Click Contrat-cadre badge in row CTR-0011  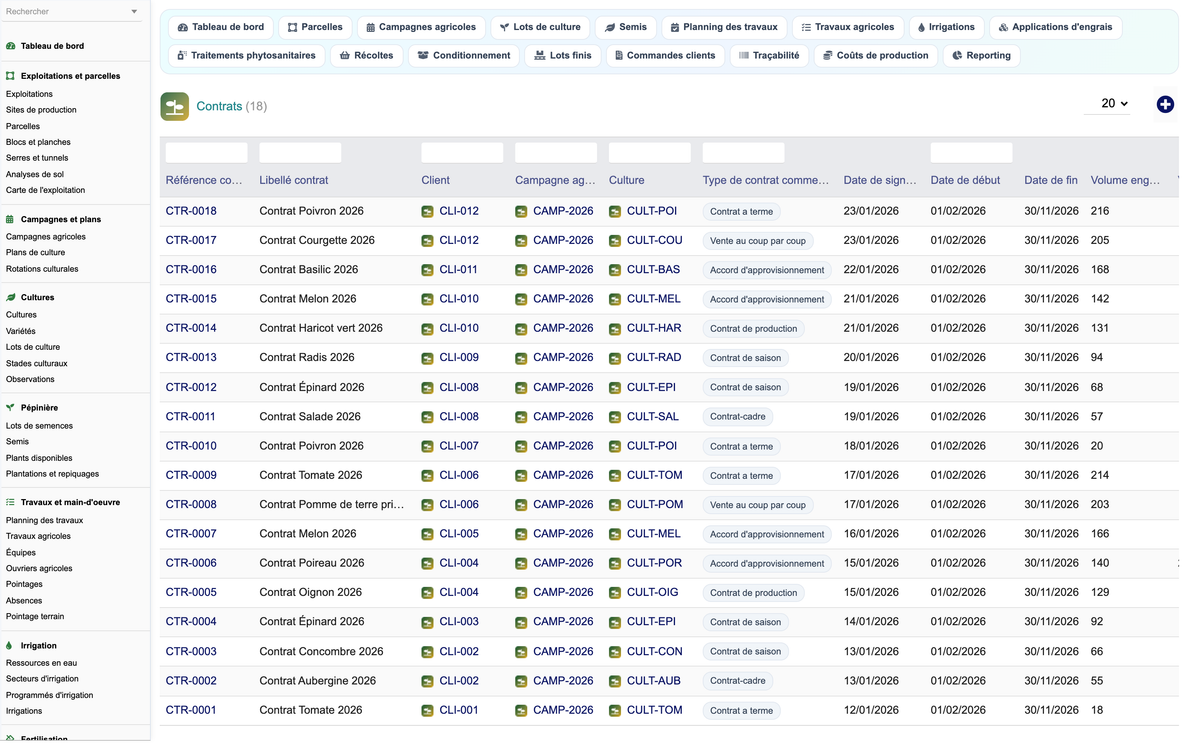pos(738,417)
